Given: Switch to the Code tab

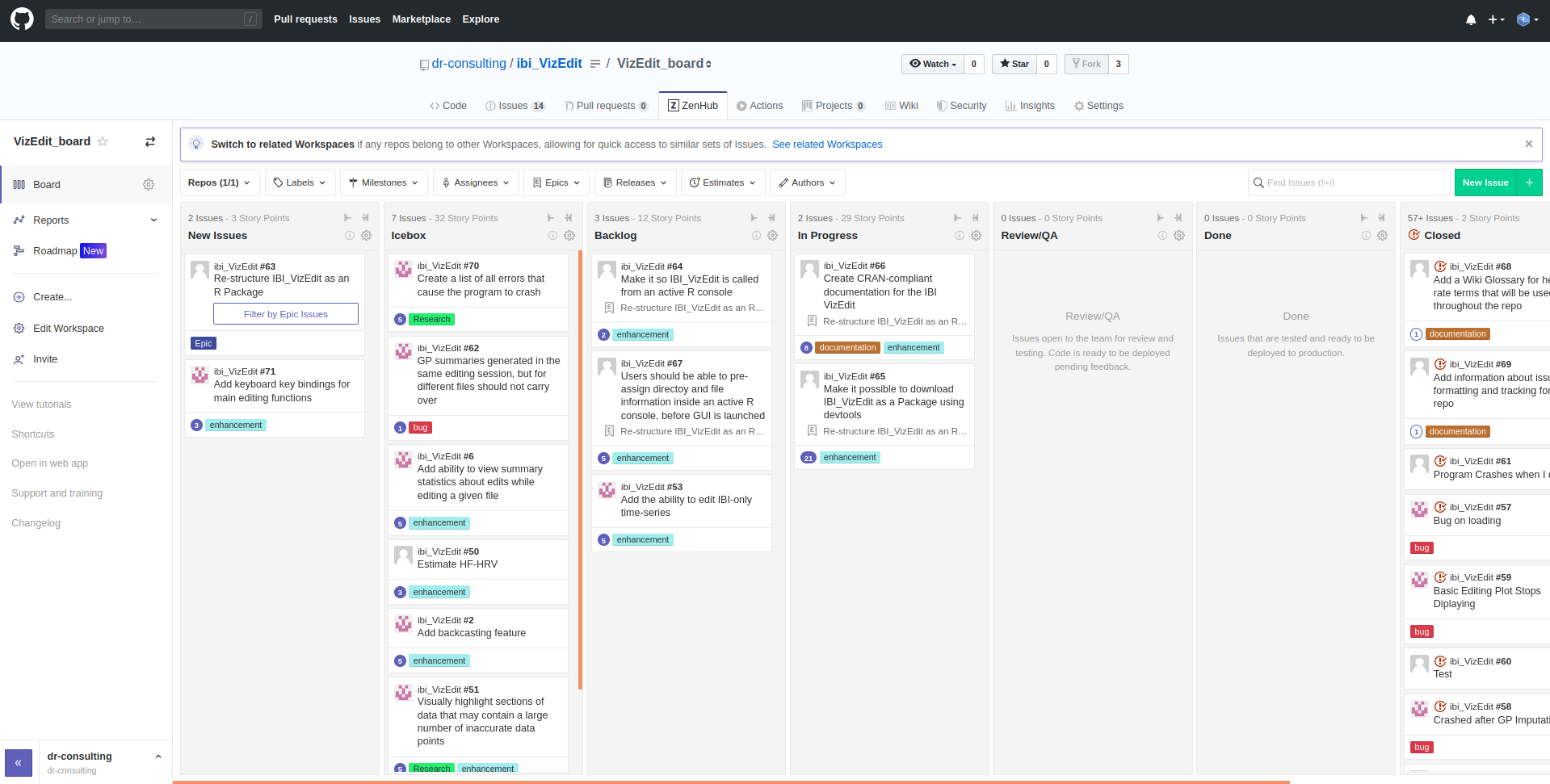Looking at the screenshot, I should [x=448, y=106].
